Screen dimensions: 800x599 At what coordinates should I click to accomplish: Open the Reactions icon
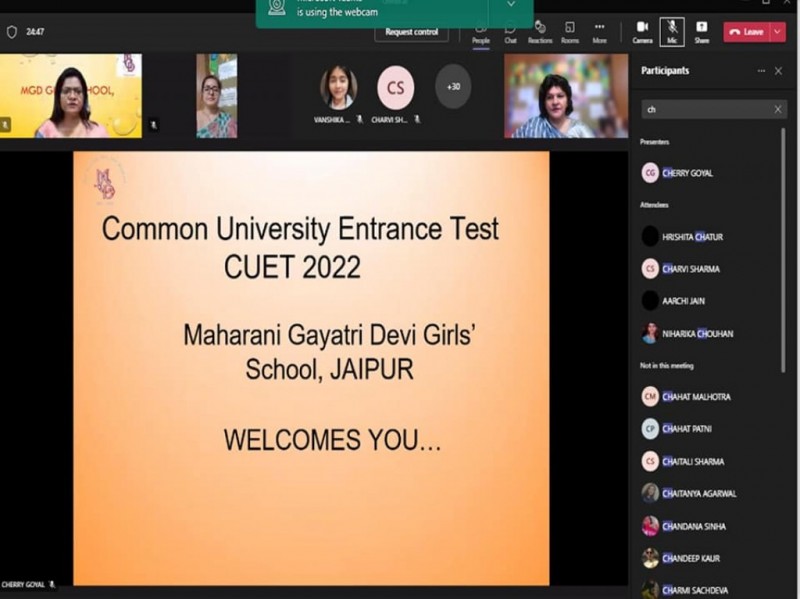tap(540, 32)
